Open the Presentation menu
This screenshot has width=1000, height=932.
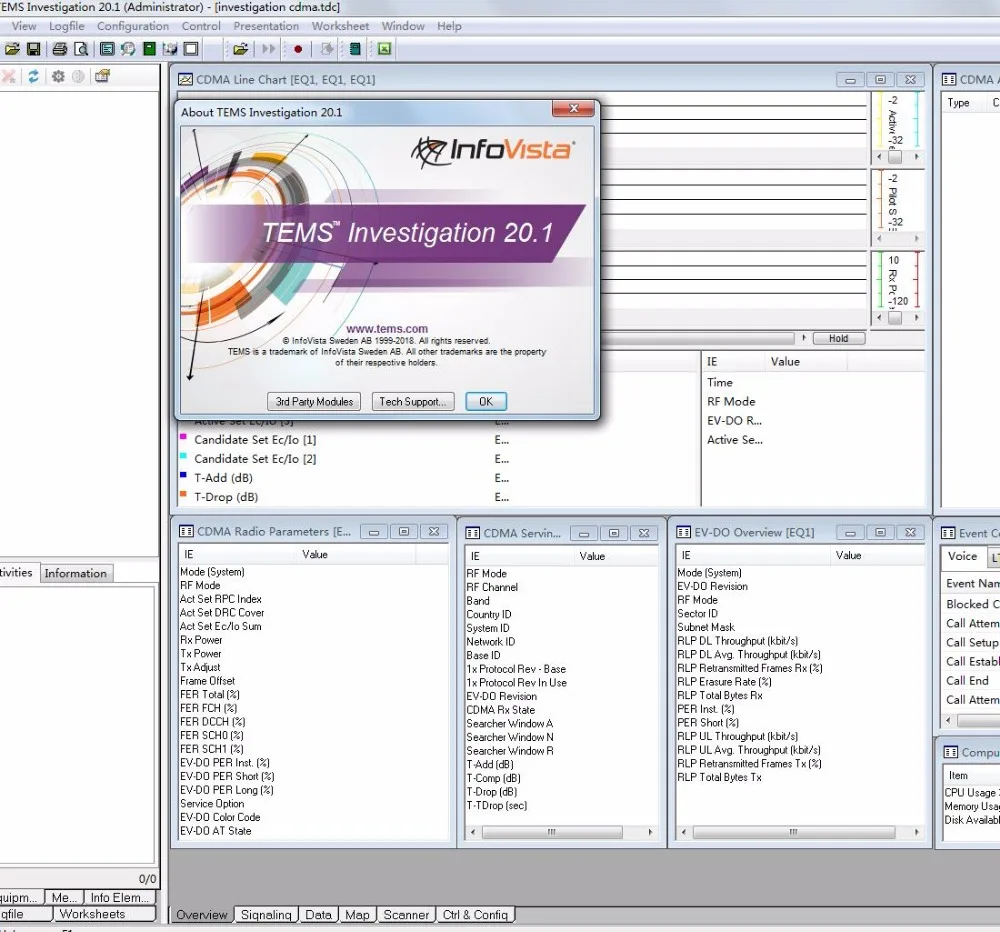click(266, 26)
